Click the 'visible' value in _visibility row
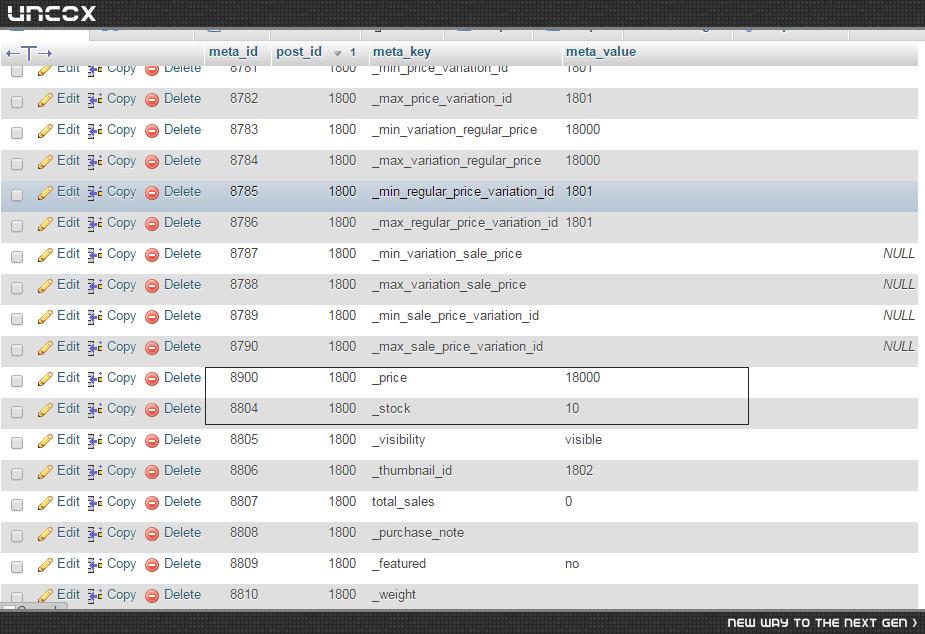The height and width of the screenshot is (634, 925). 583,439
